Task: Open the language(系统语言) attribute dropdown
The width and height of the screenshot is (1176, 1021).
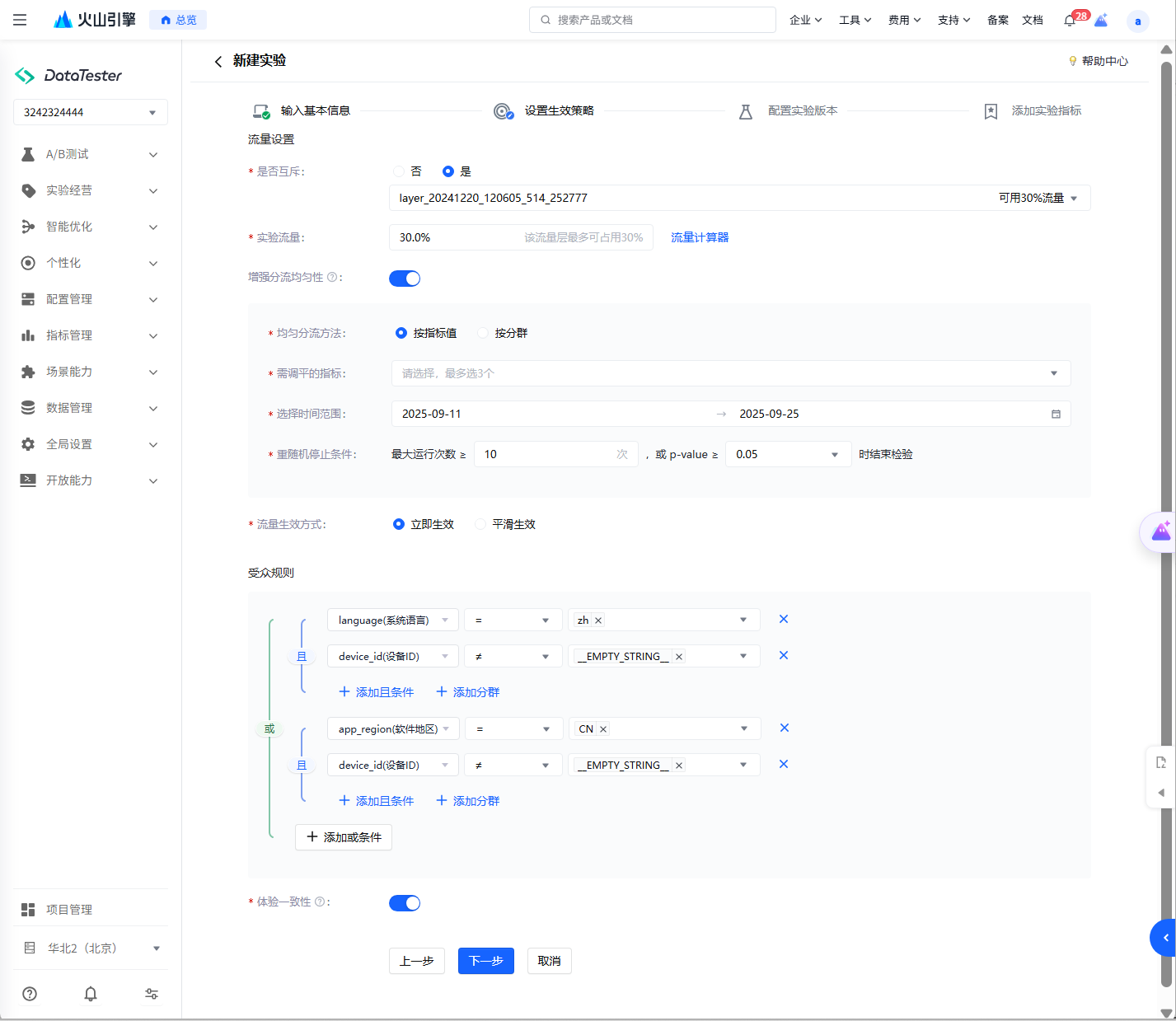Action: pyautogui.click(x=393, y=621)
